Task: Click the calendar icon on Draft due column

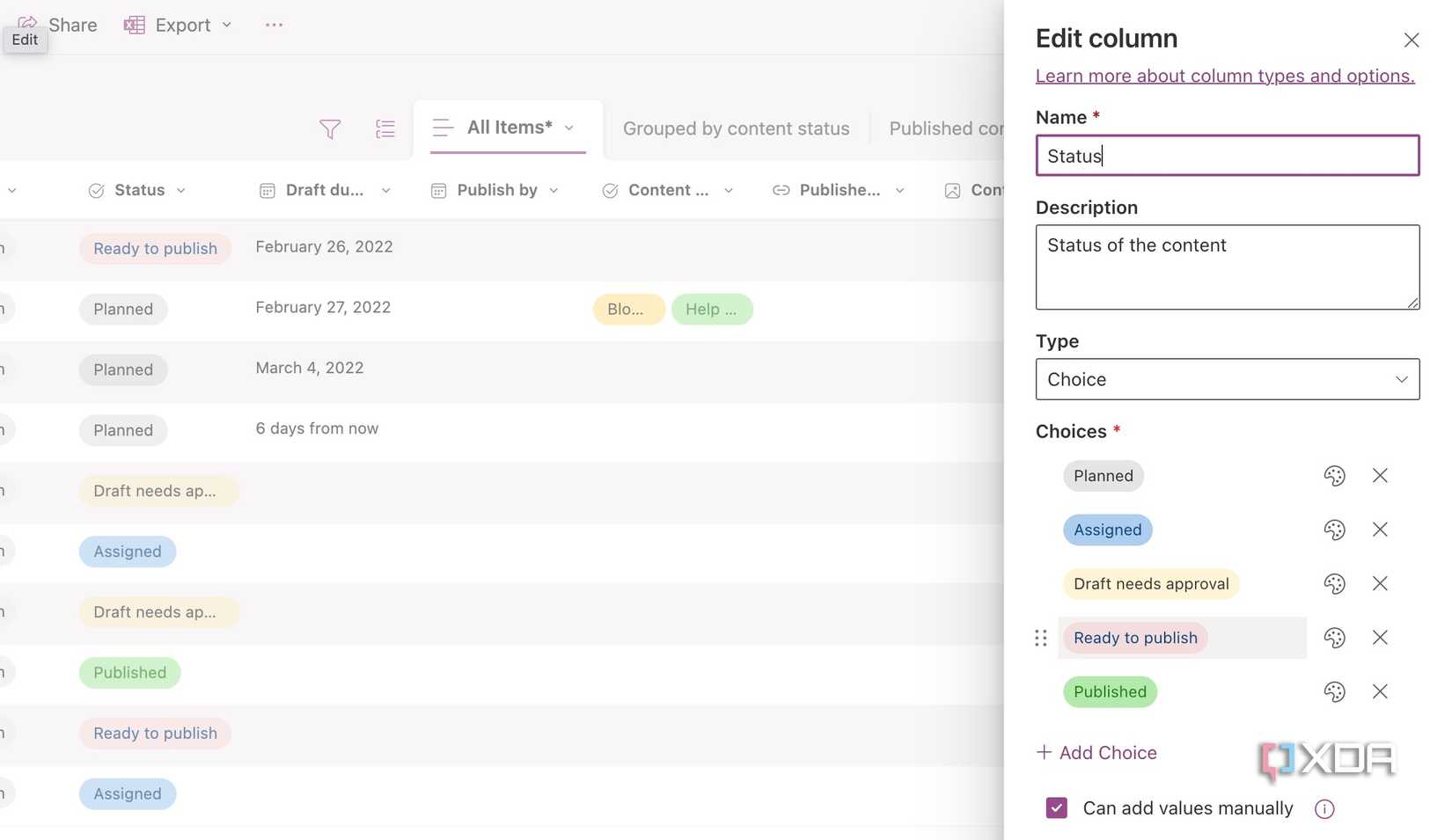Action: click(267, 189)
